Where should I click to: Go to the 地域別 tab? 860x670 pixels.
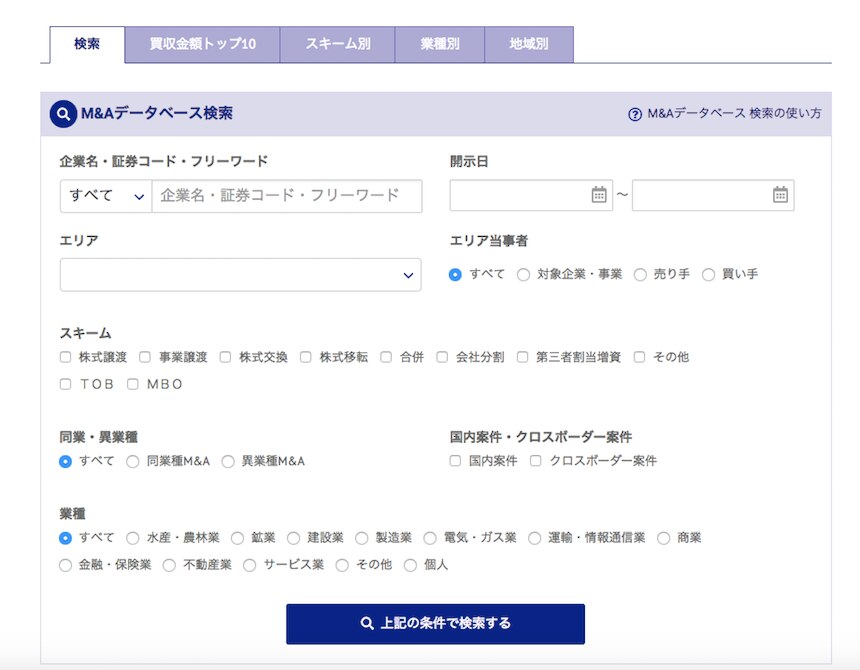[528, 45]
